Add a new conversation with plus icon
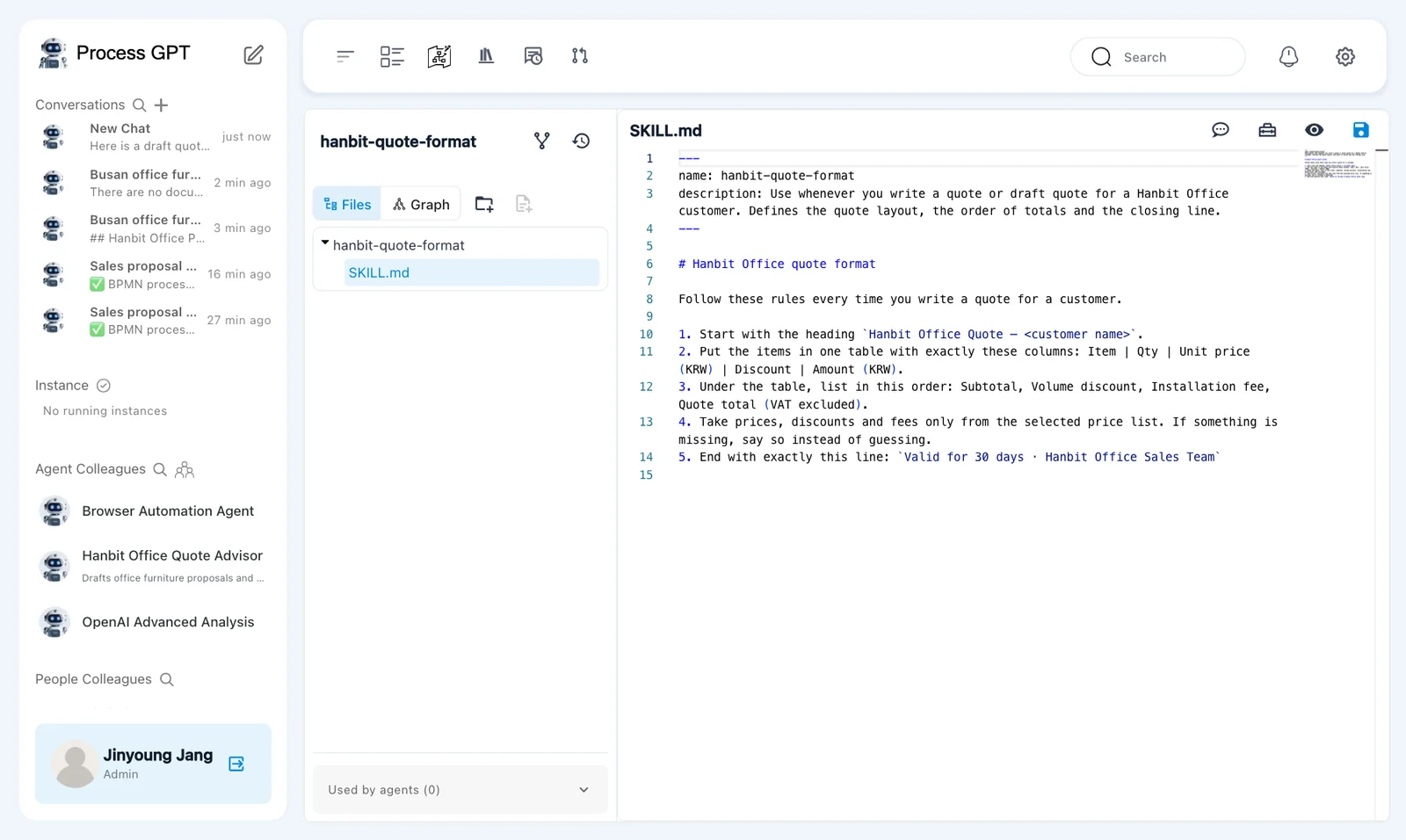 162,105
